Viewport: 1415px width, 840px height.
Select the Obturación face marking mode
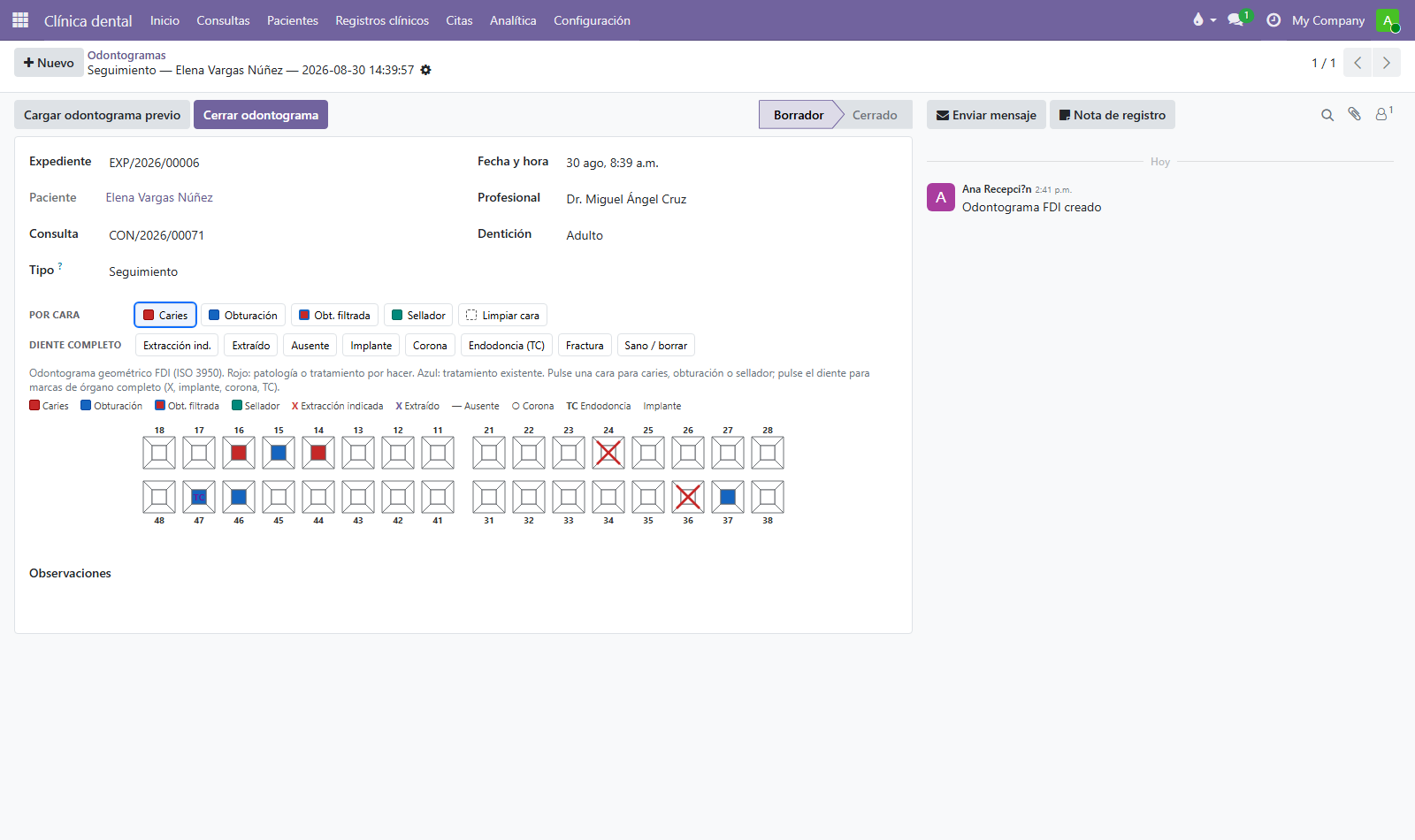click(x=243, y=315)
